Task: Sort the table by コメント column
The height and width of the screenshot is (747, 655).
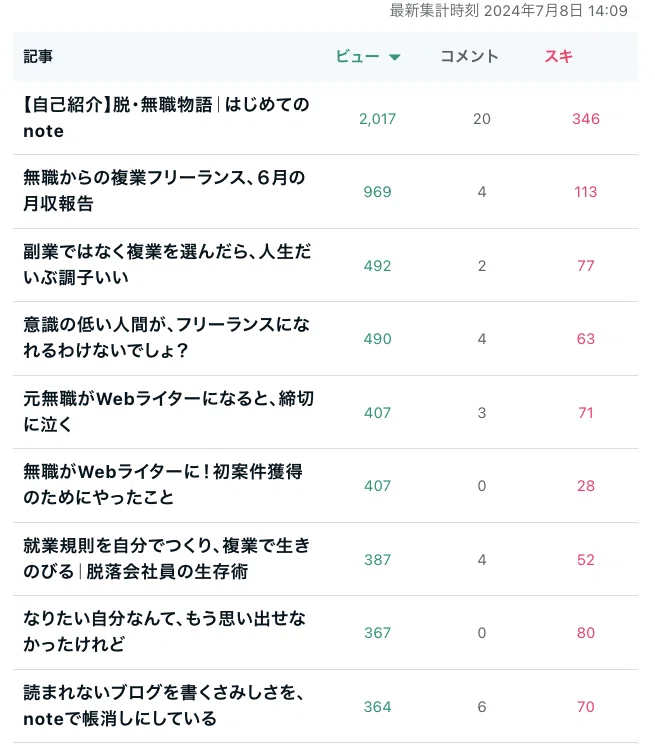Action: 469,56
